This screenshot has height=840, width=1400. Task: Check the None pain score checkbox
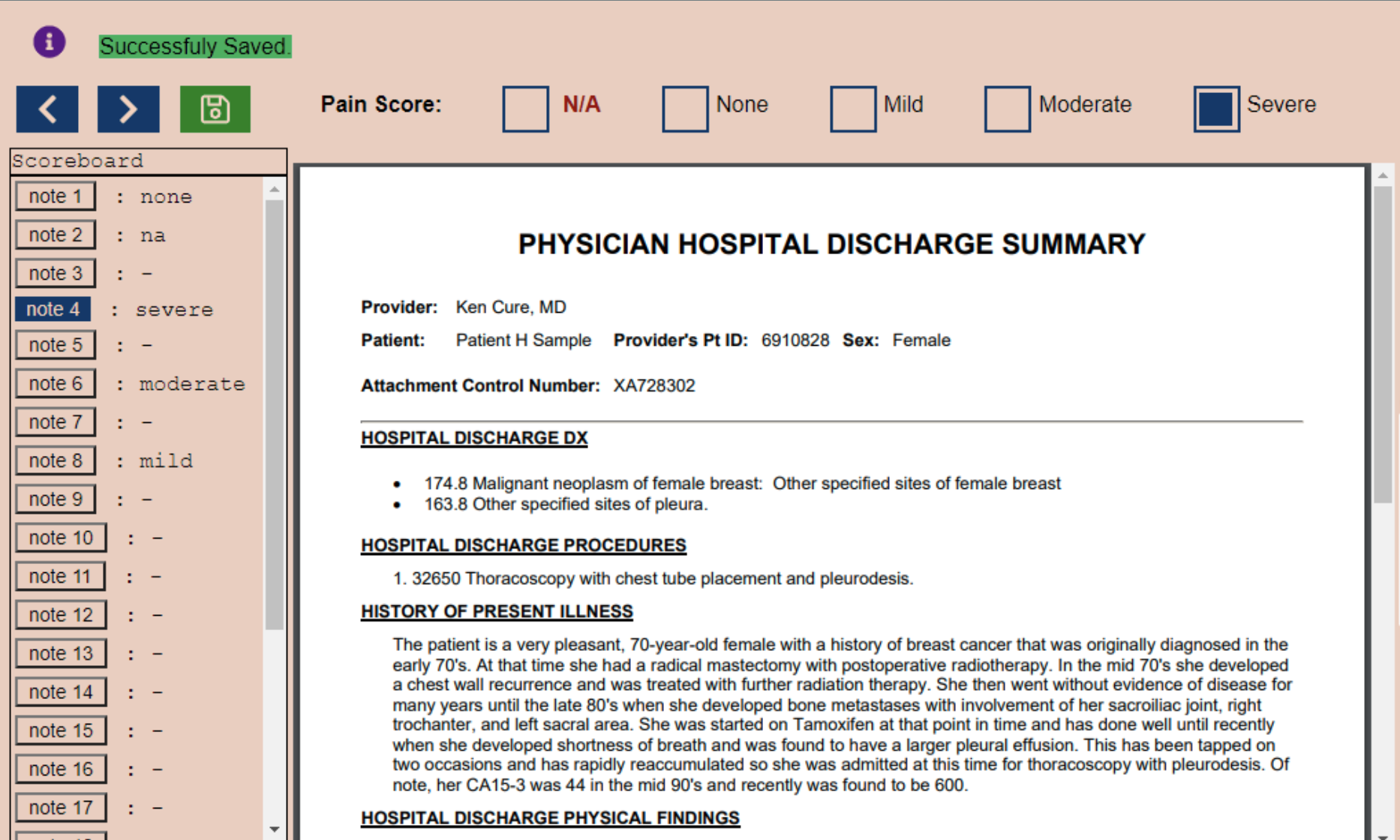[x=684, y=109]
